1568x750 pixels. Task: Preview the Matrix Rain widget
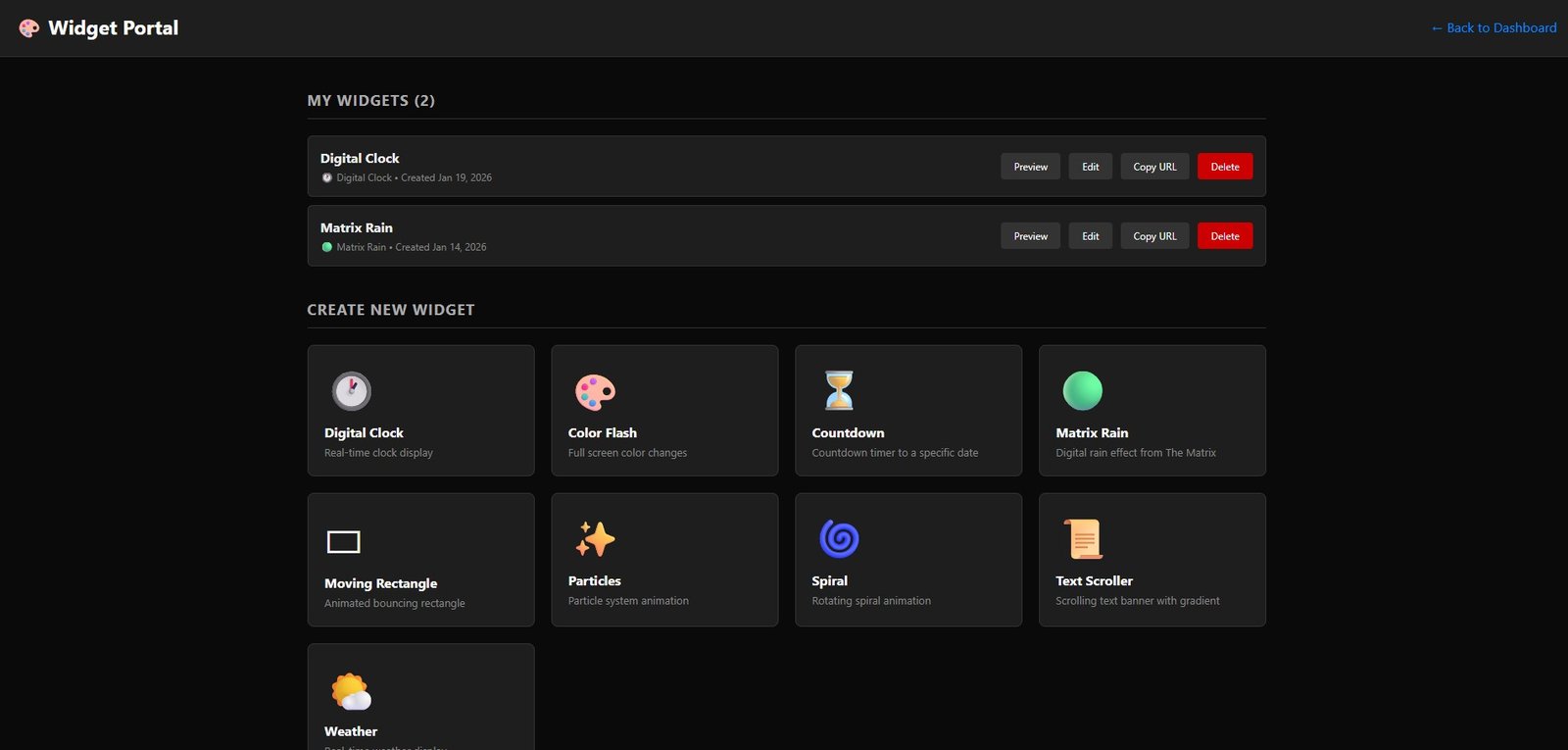pos(1030,236)
